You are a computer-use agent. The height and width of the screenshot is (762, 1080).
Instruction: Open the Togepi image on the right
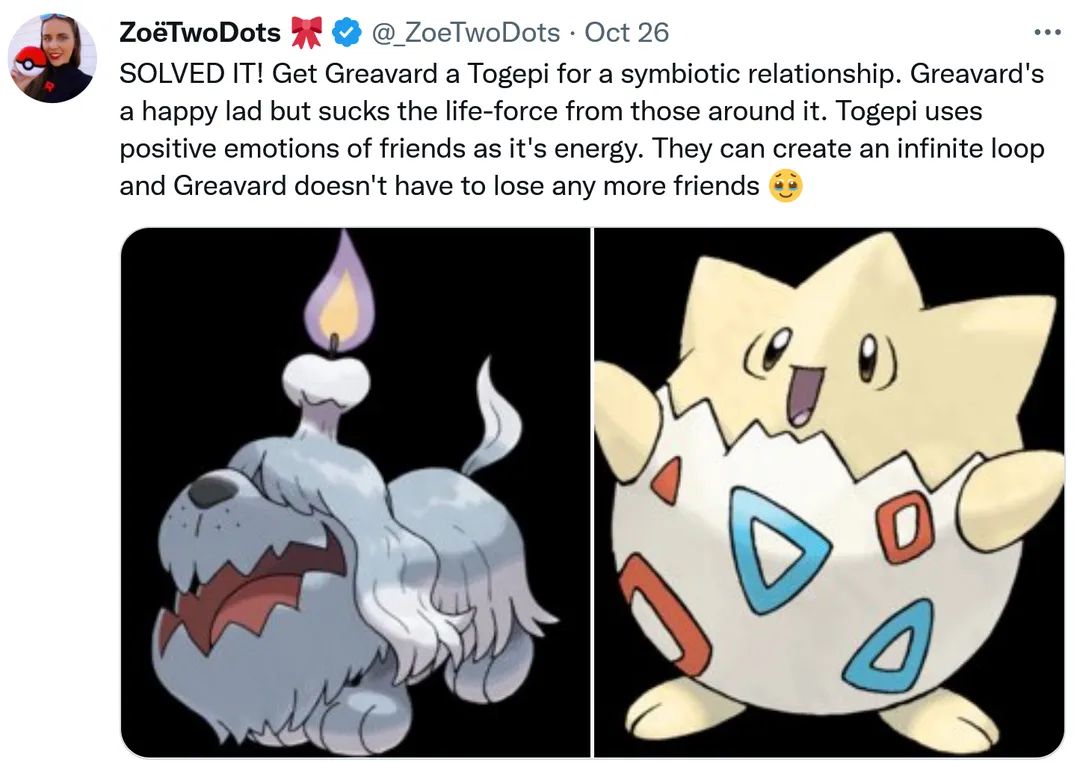(x=829, y=492)
